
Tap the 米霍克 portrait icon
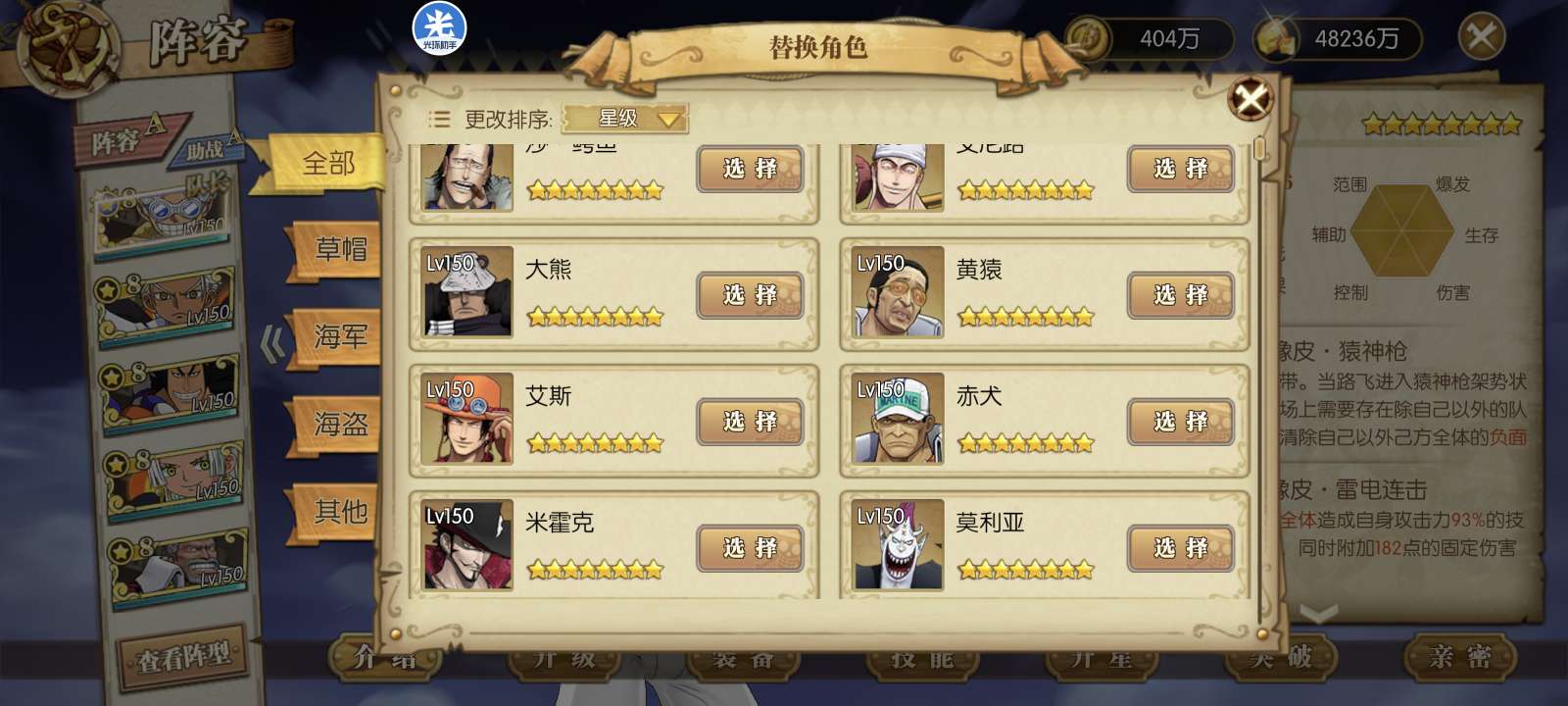(467, 544)
